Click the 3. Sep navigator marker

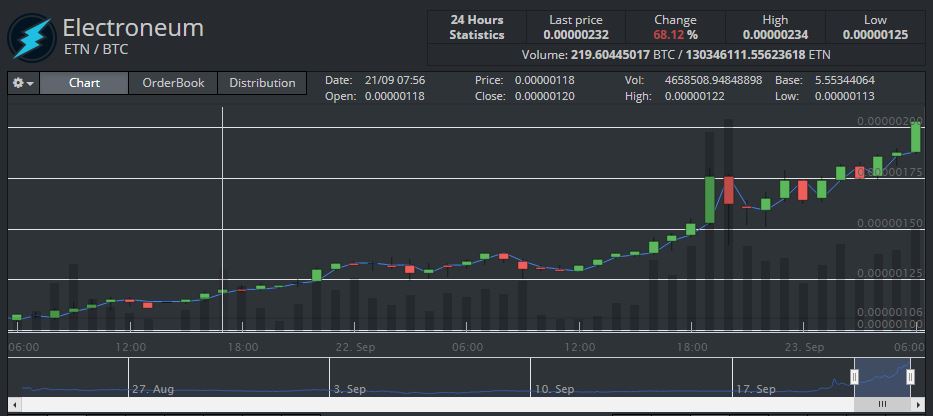(349, 389)
